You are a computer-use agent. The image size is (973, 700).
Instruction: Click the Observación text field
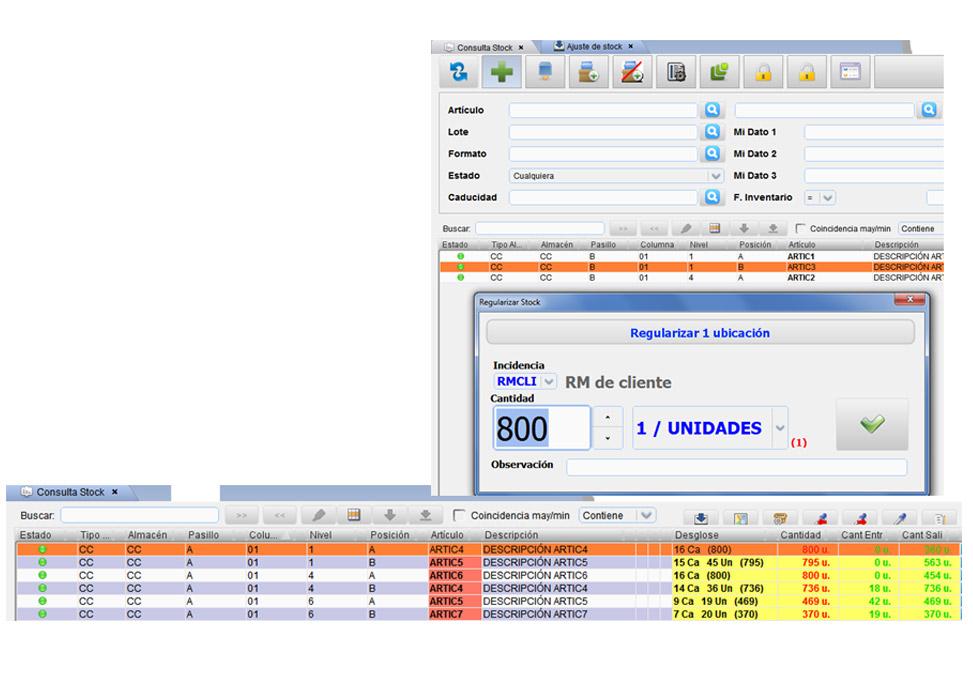coord(737,467)
